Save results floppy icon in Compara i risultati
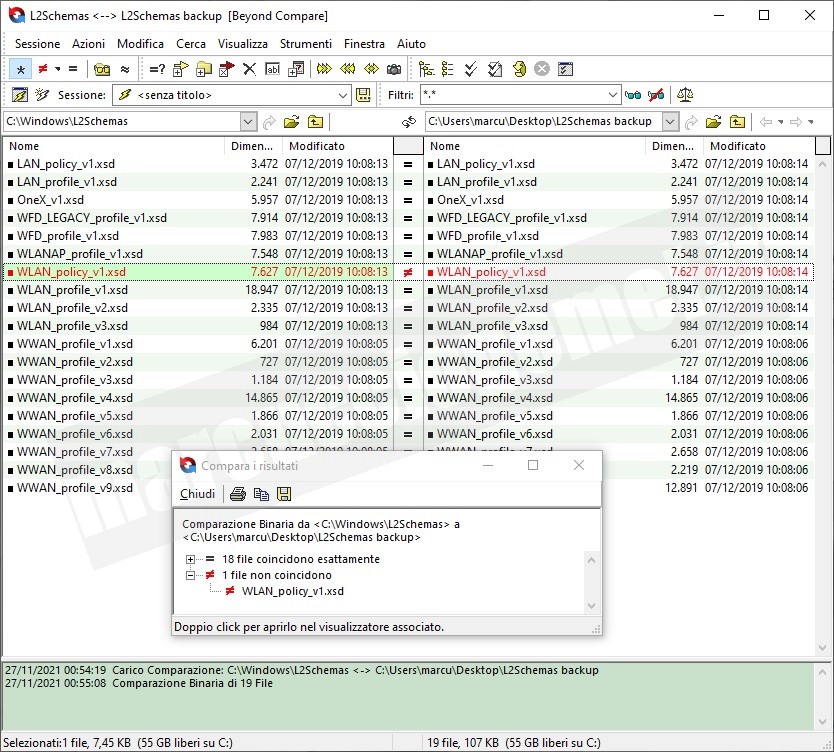The width and height of the screenshot is (834, 752). tap(284, 494)
